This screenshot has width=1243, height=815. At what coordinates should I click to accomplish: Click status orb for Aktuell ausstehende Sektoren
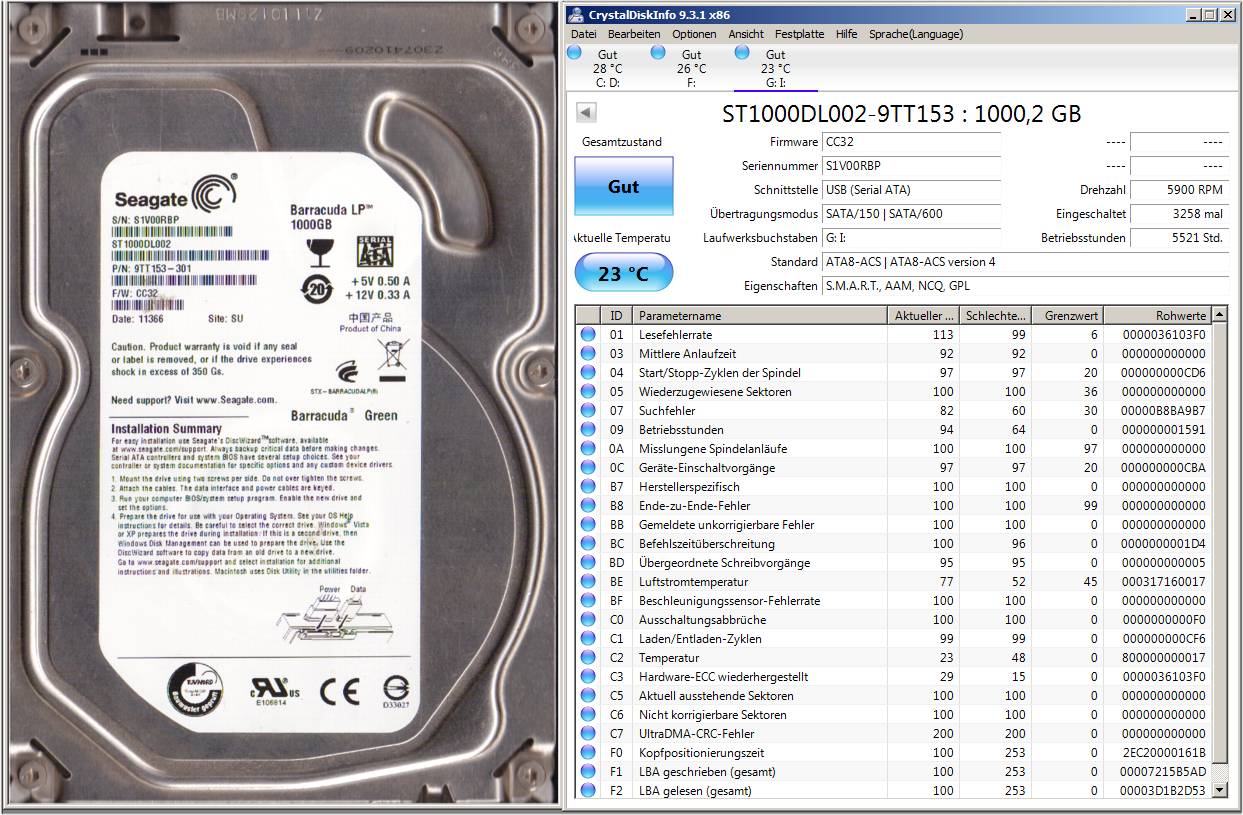[588, 695]
